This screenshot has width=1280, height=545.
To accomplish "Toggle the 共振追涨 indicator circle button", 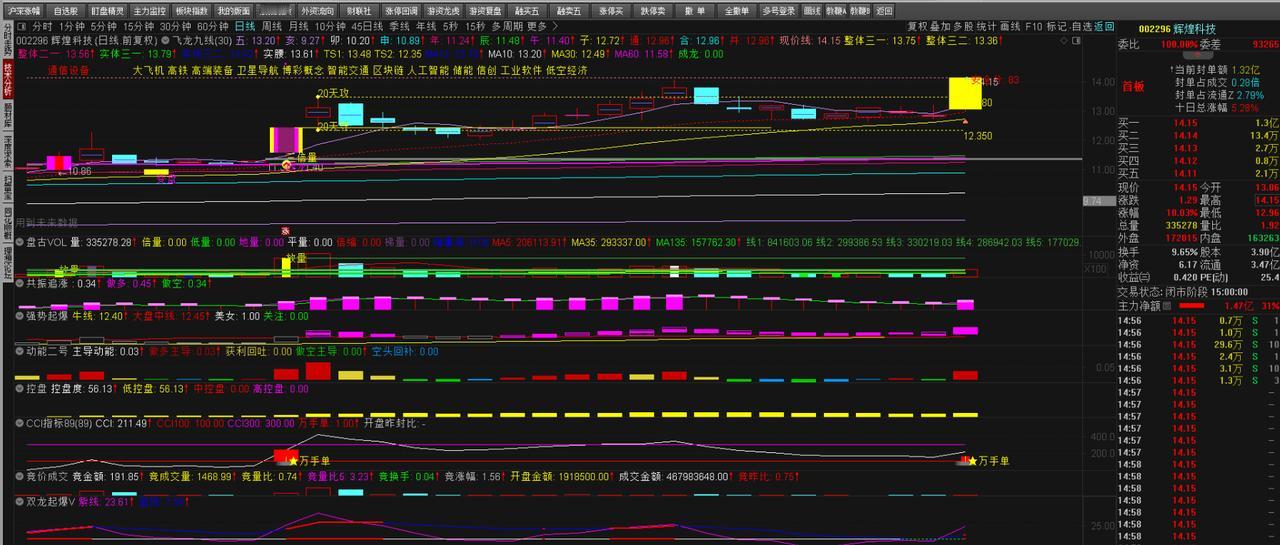I will (20, 283).
